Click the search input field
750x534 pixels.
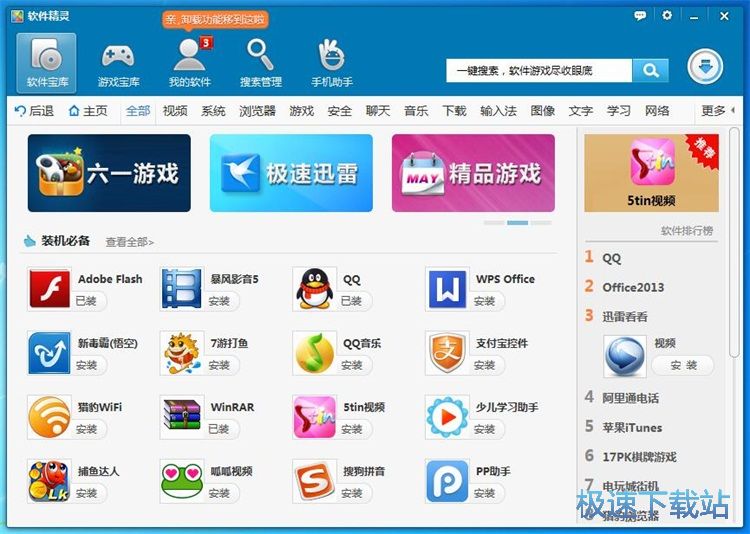[x=539, y=71]
